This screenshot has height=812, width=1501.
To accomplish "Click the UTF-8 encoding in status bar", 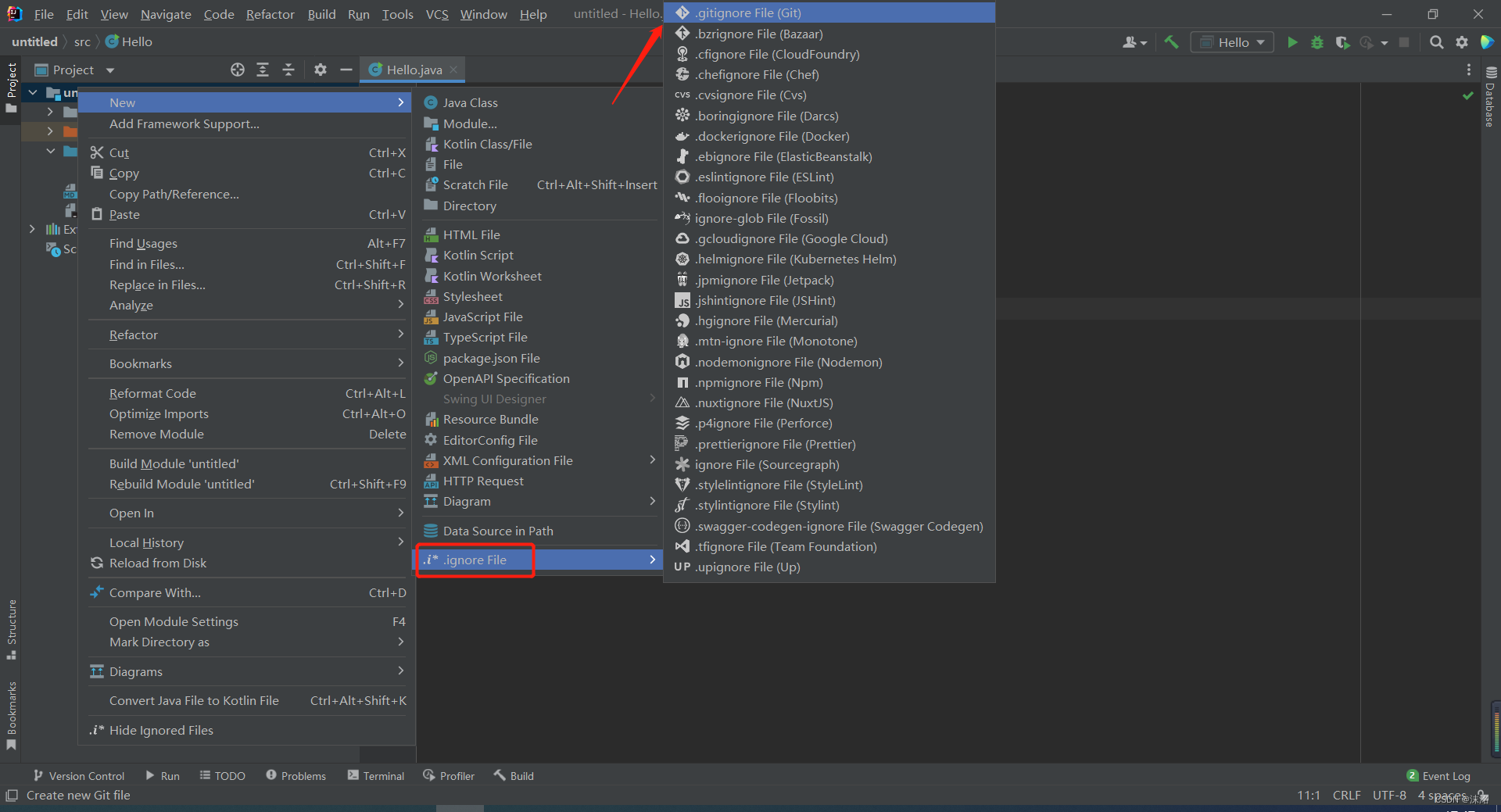I will coord(1389,795).
